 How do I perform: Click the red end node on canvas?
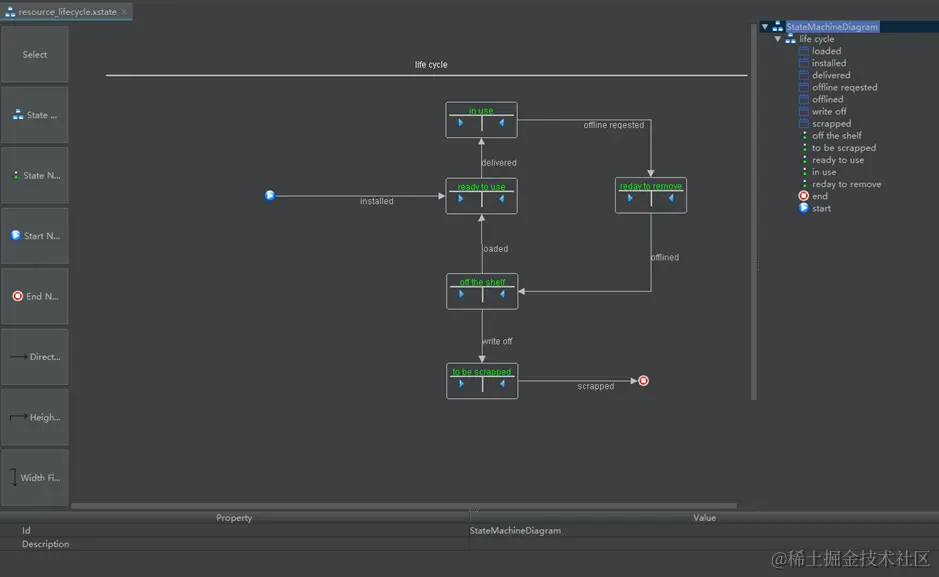pos(643,381)
